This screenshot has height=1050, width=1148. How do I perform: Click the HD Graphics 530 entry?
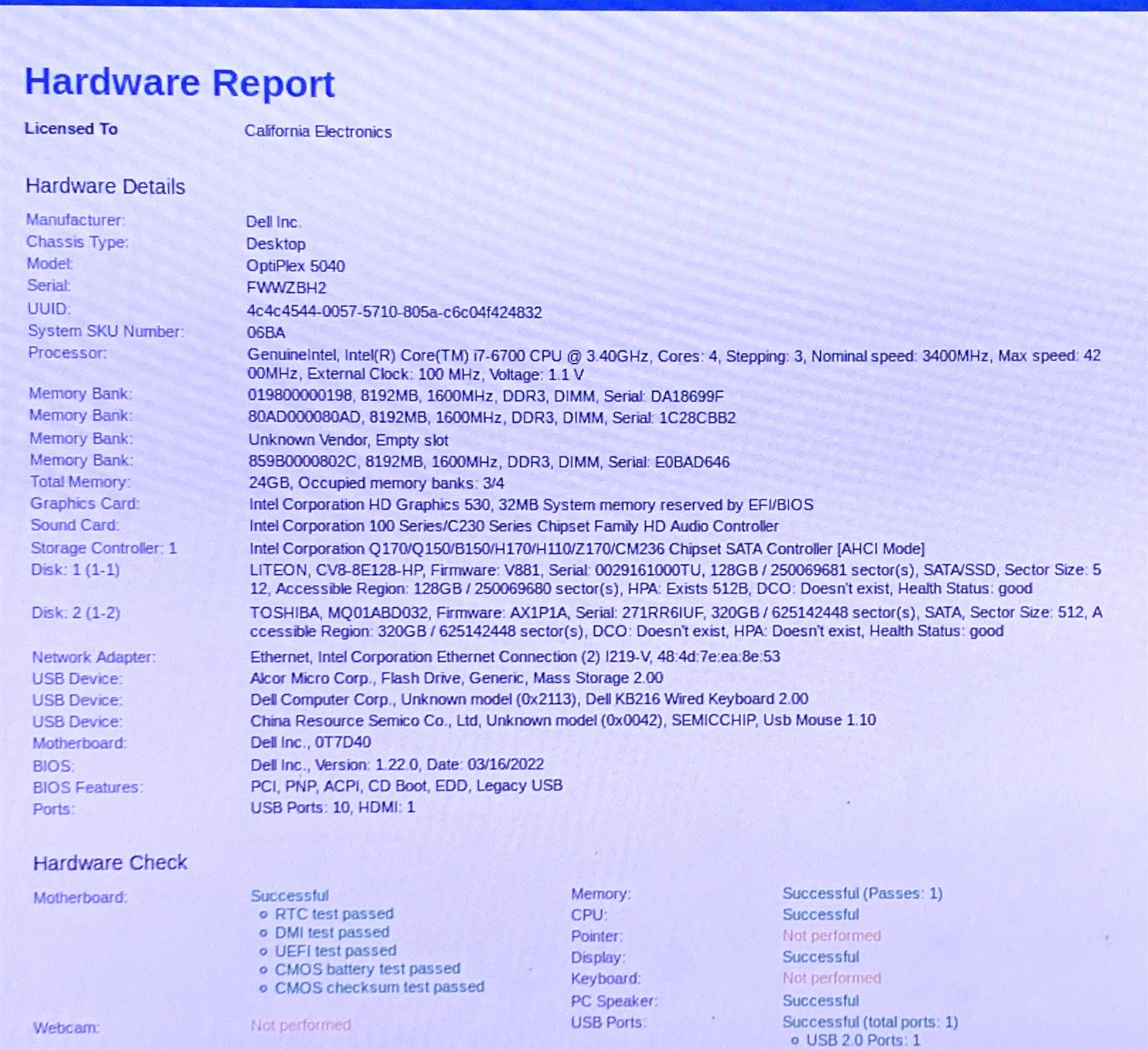[531, 505]
